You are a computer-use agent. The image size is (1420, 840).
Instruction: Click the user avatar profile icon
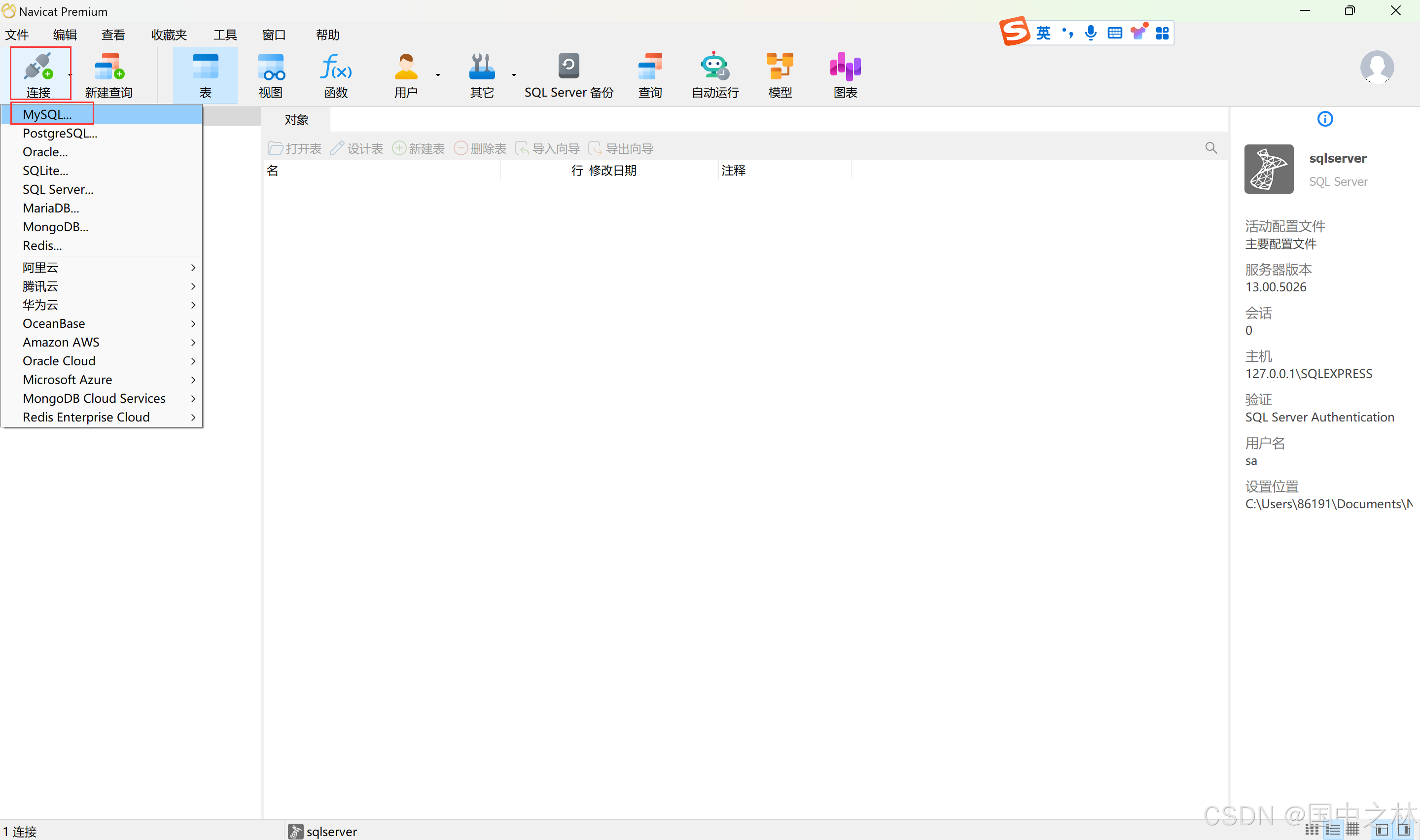pyautogui.click(x=1377, y=67)
